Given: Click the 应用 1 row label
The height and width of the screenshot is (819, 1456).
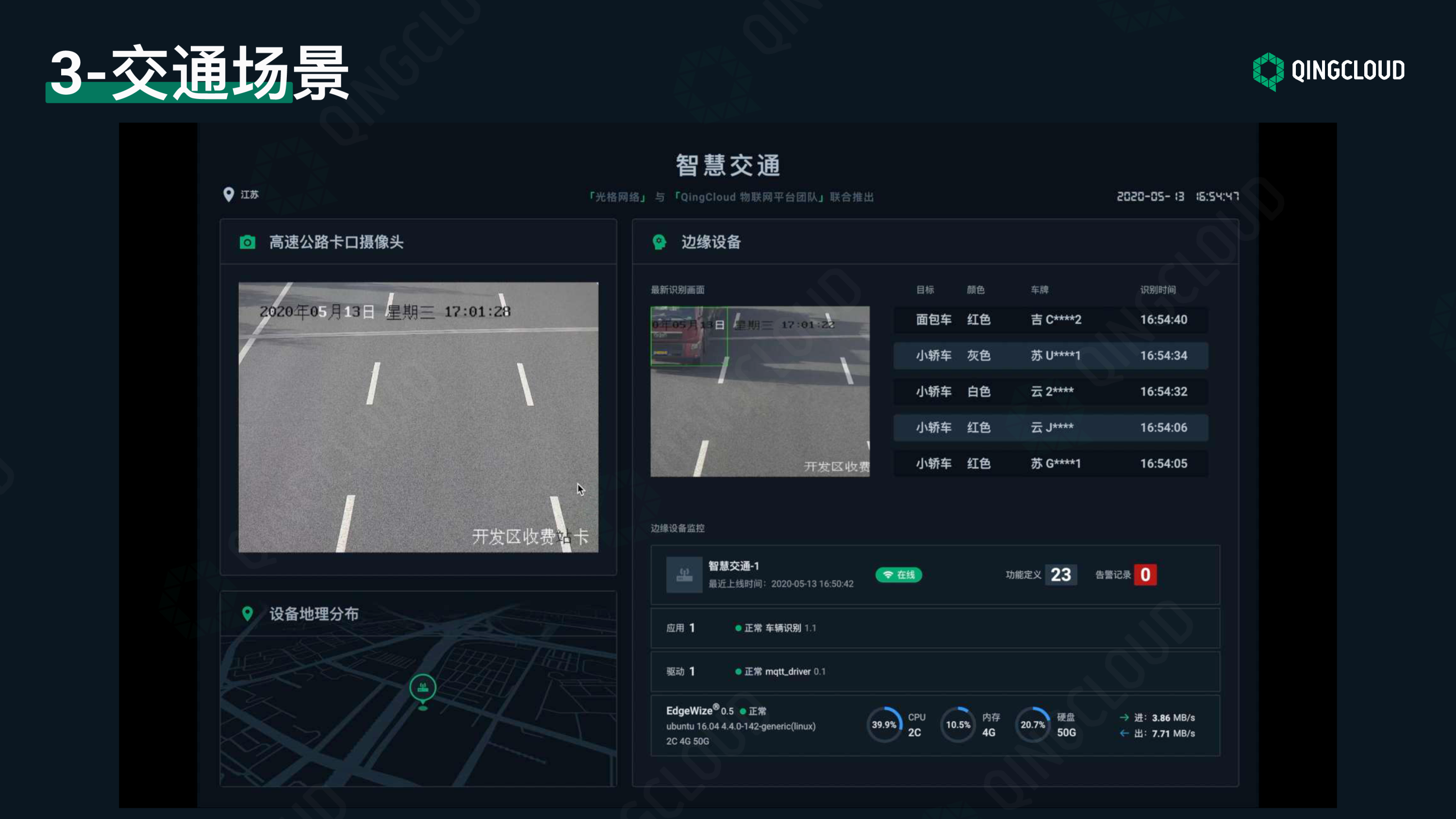Looking at the screenshot, I should coord(680,628).
